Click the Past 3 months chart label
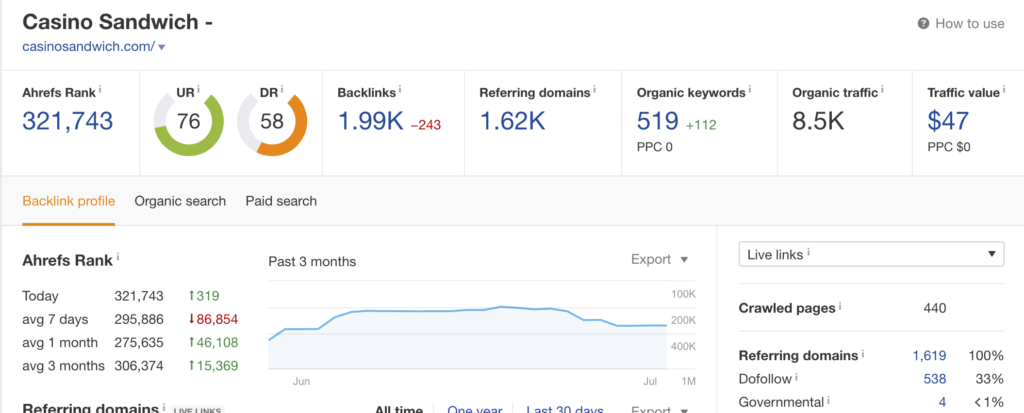The height and width of the screenshot is (413, 1024). pos(312,261)
